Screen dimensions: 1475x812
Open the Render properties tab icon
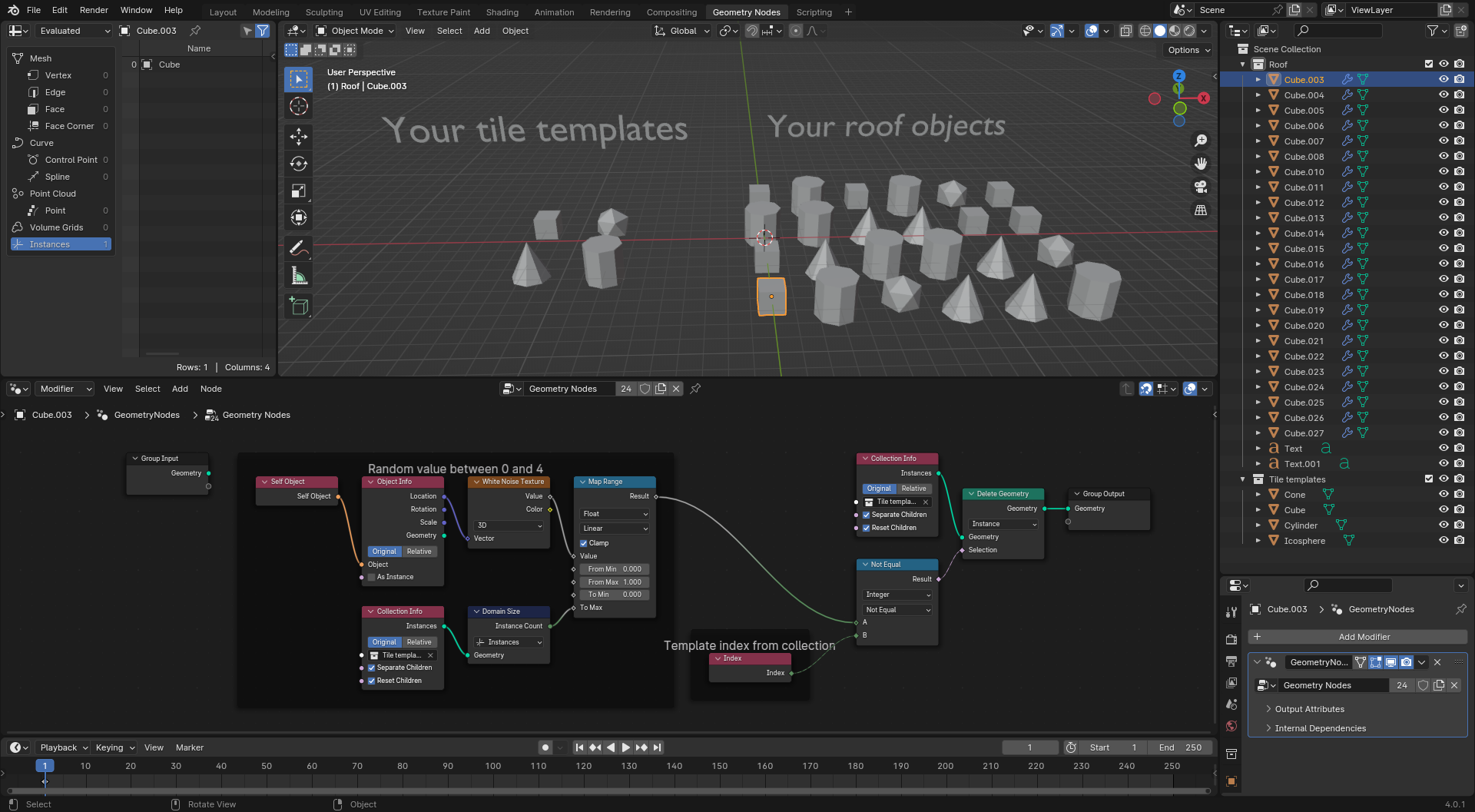pos(1231,639)
